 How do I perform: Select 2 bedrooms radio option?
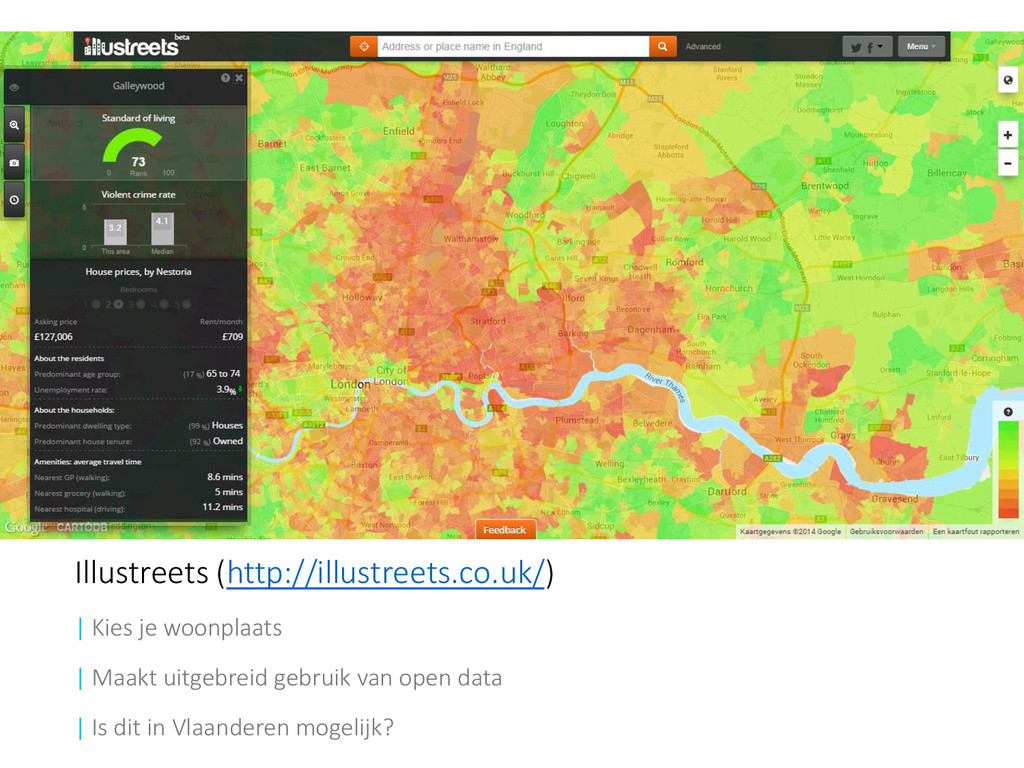coord(118,304)
